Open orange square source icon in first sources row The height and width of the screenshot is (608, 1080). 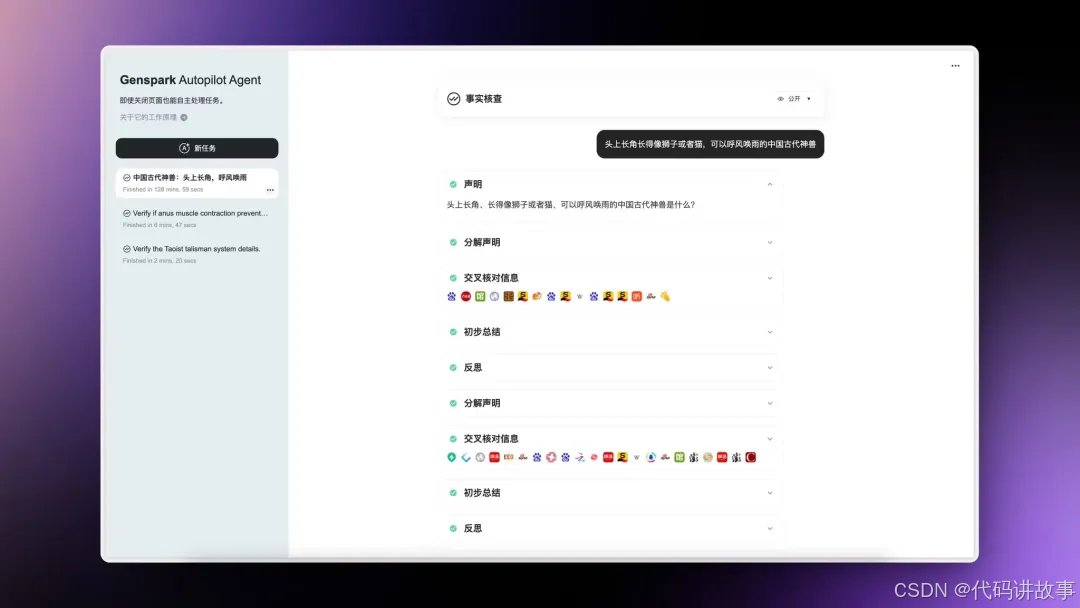click(x=637, y=296)
